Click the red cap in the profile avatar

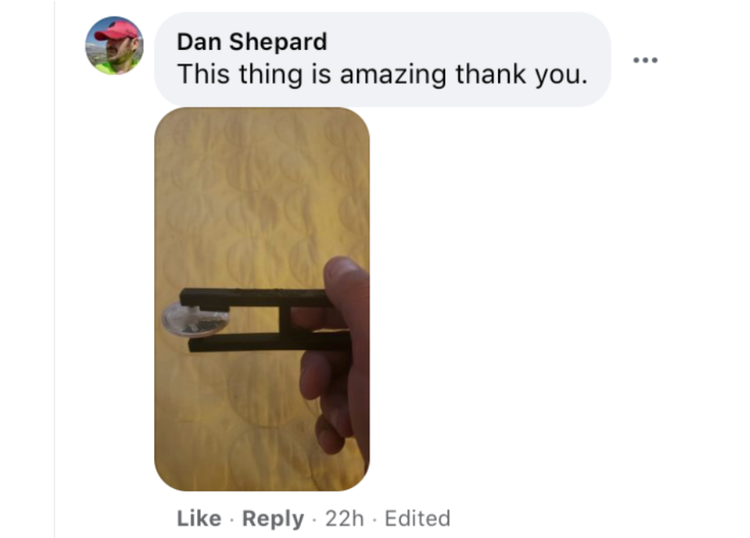pyautogui.click(x=117, y=31)
